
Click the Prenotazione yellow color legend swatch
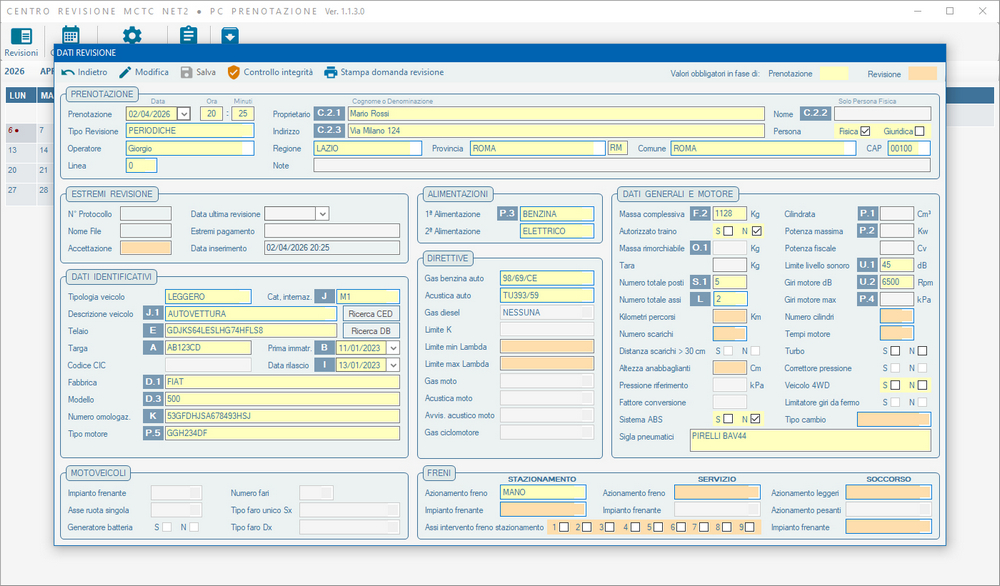[833, 73]
